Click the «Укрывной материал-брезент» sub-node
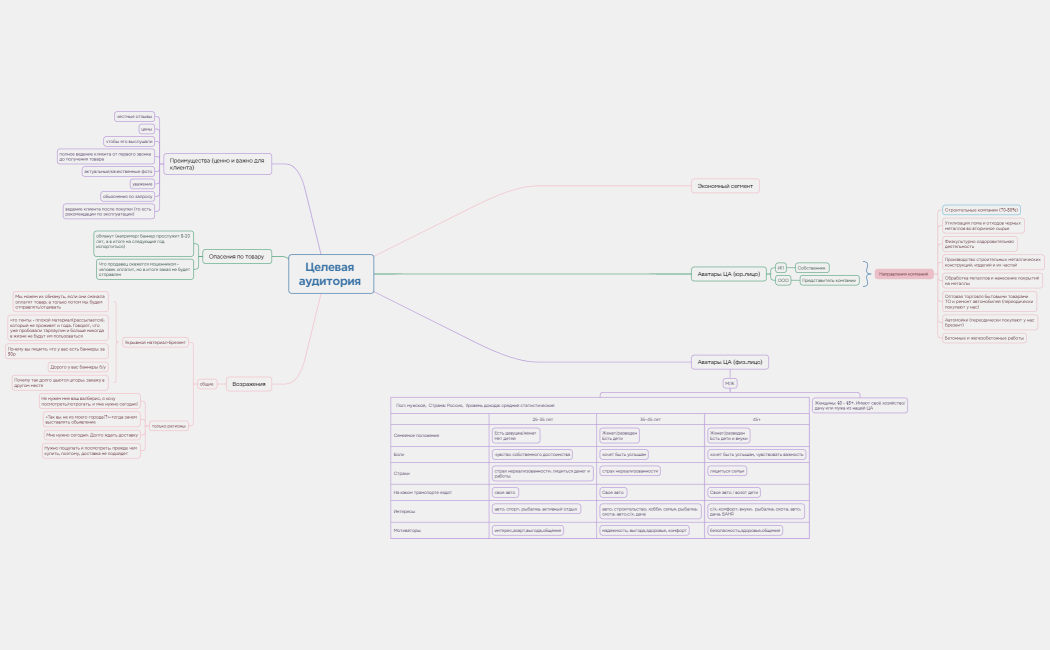The width and height of the screenshot is (1050, 650). point(154,342)
